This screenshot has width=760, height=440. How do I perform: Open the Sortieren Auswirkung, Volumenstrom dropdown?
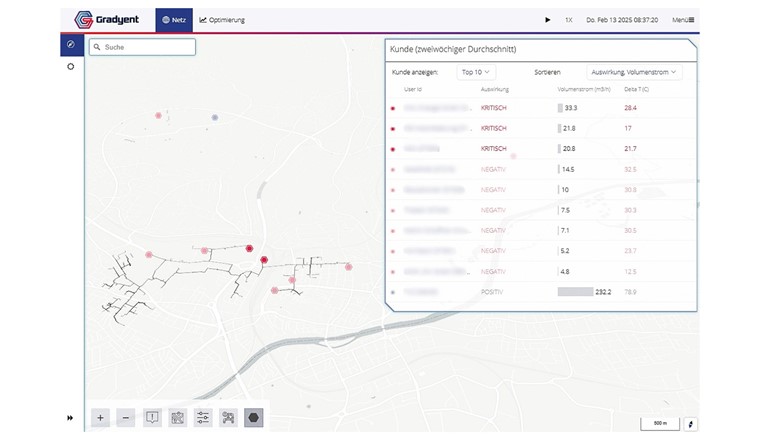tap(635, 72)
